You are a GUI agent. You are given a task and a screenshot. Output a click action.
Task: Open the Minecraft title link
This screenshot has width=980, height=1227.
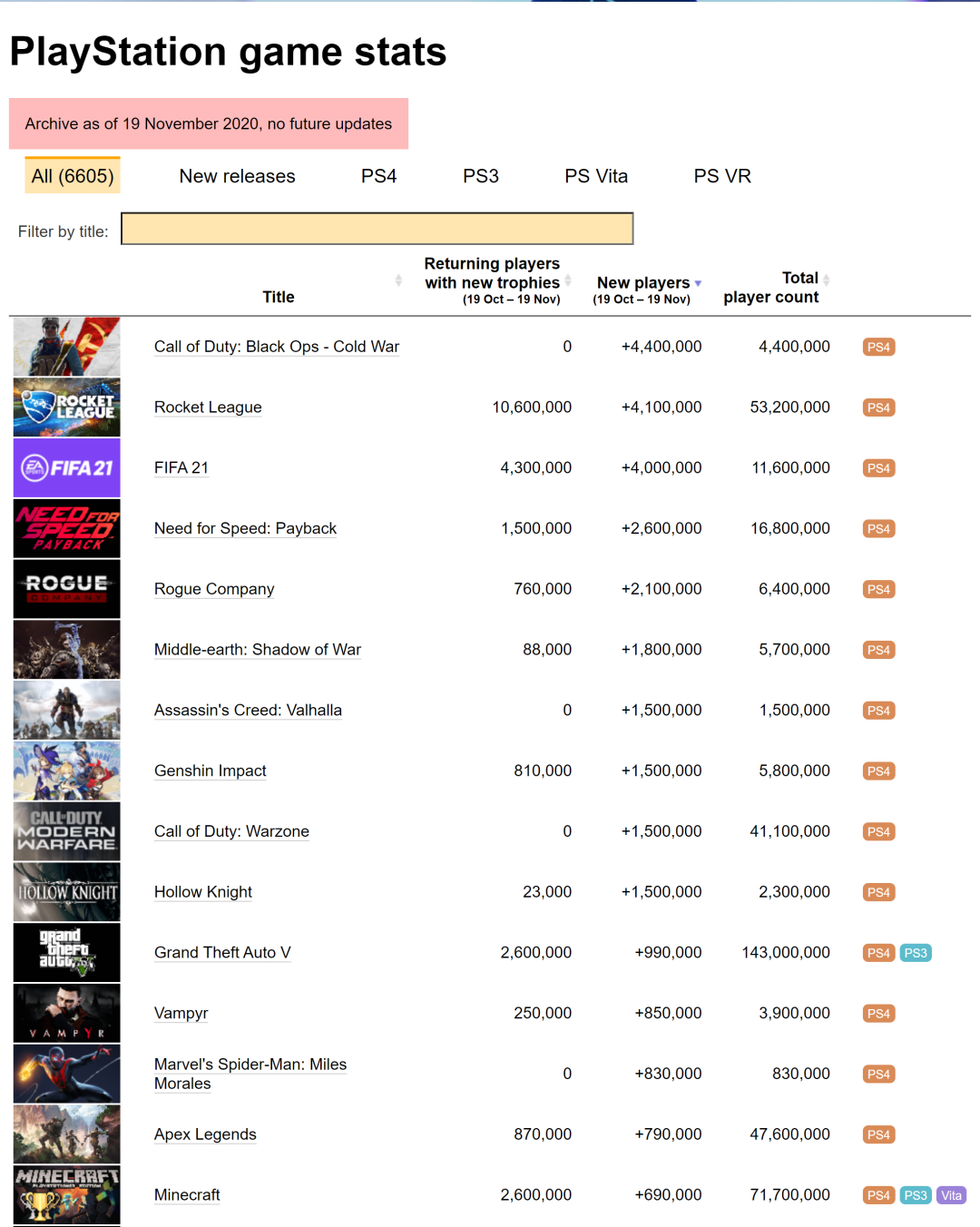[187, 1195]
